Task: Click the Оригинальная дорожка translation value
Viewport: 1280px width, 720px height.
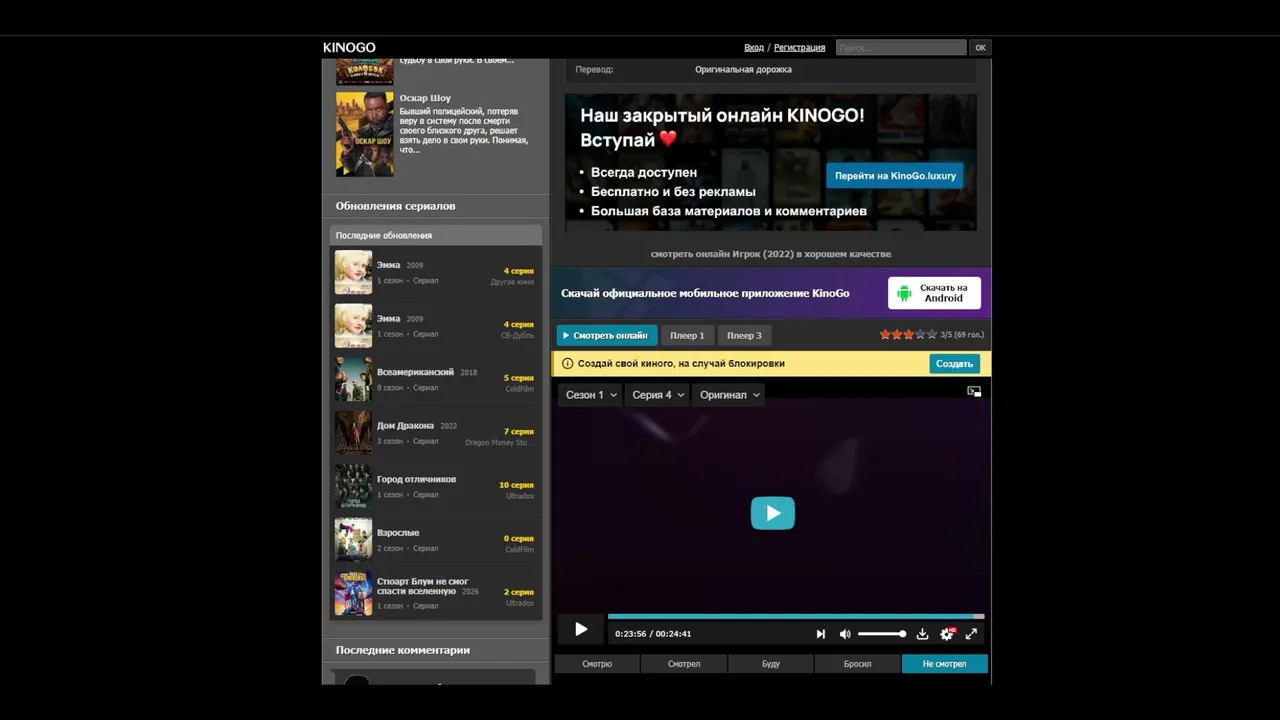Action: point(743,70)
